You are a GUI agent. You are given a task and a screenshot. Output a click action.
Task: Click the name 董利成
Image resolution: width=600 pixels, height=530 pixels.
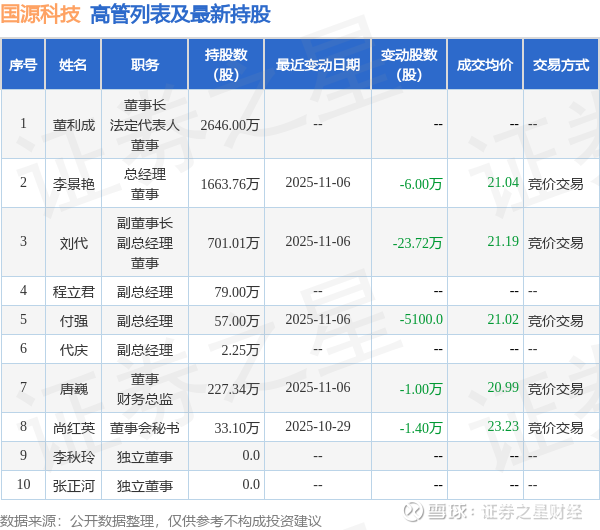click(73, 125)
